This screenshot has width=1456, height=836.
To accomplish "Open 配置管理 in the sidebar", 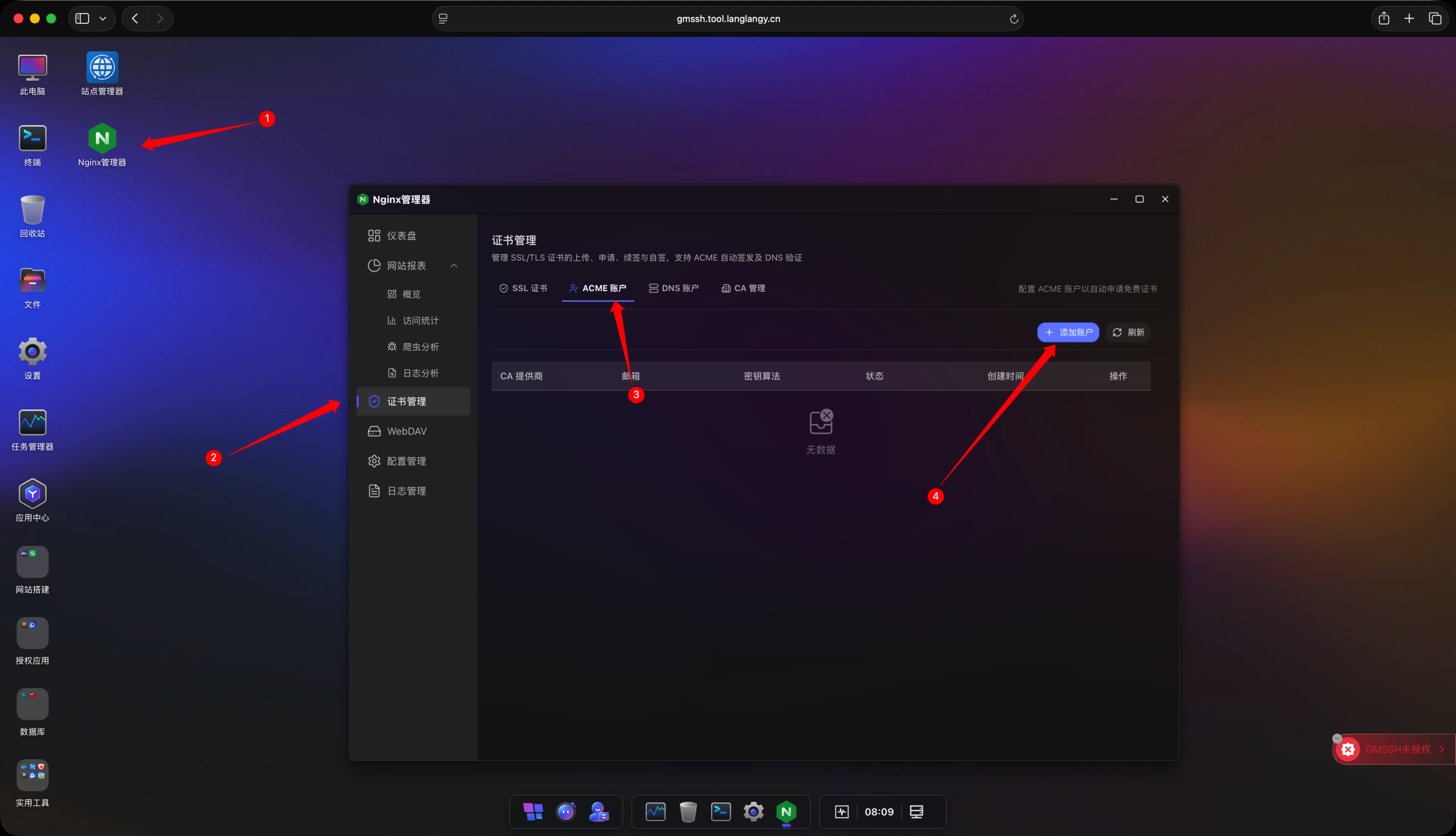I will [413, 461].
